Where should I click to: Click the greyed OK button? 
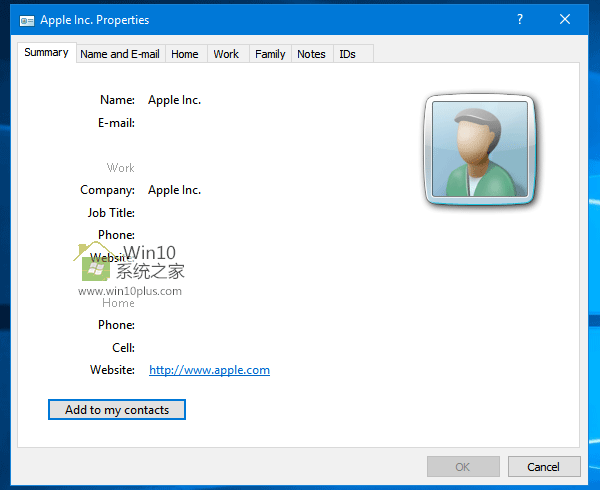[x=463, y=467]
